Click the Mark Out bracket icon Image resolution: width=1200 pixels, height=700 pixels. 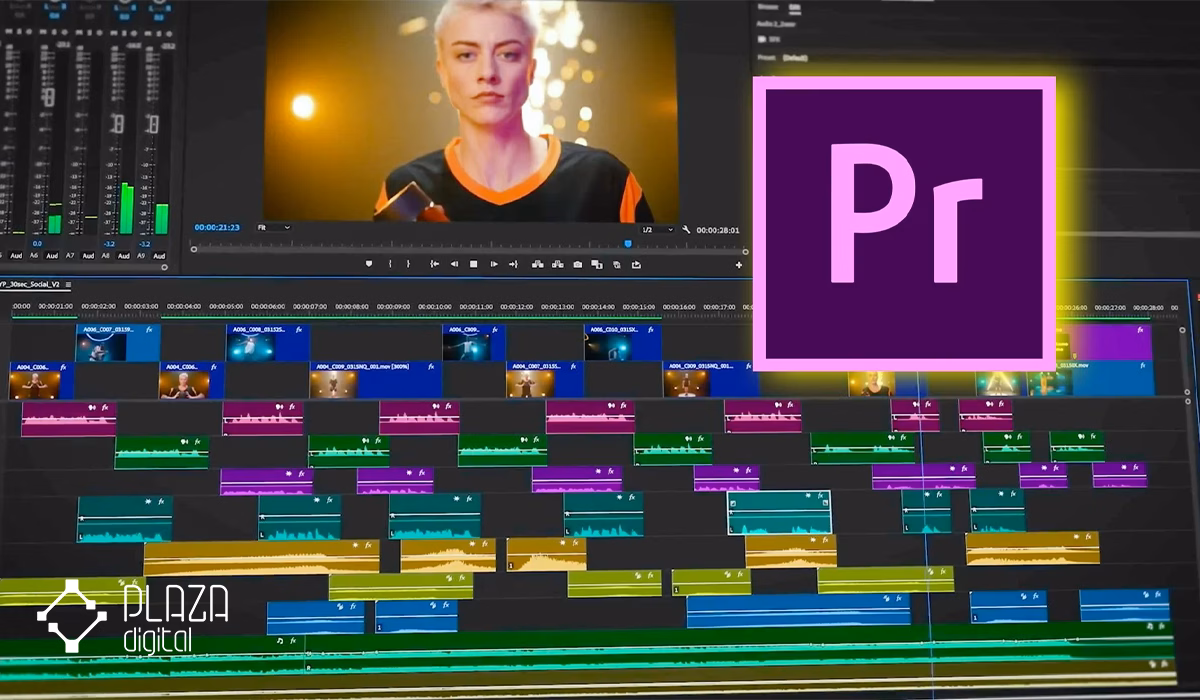pos(408,264)
